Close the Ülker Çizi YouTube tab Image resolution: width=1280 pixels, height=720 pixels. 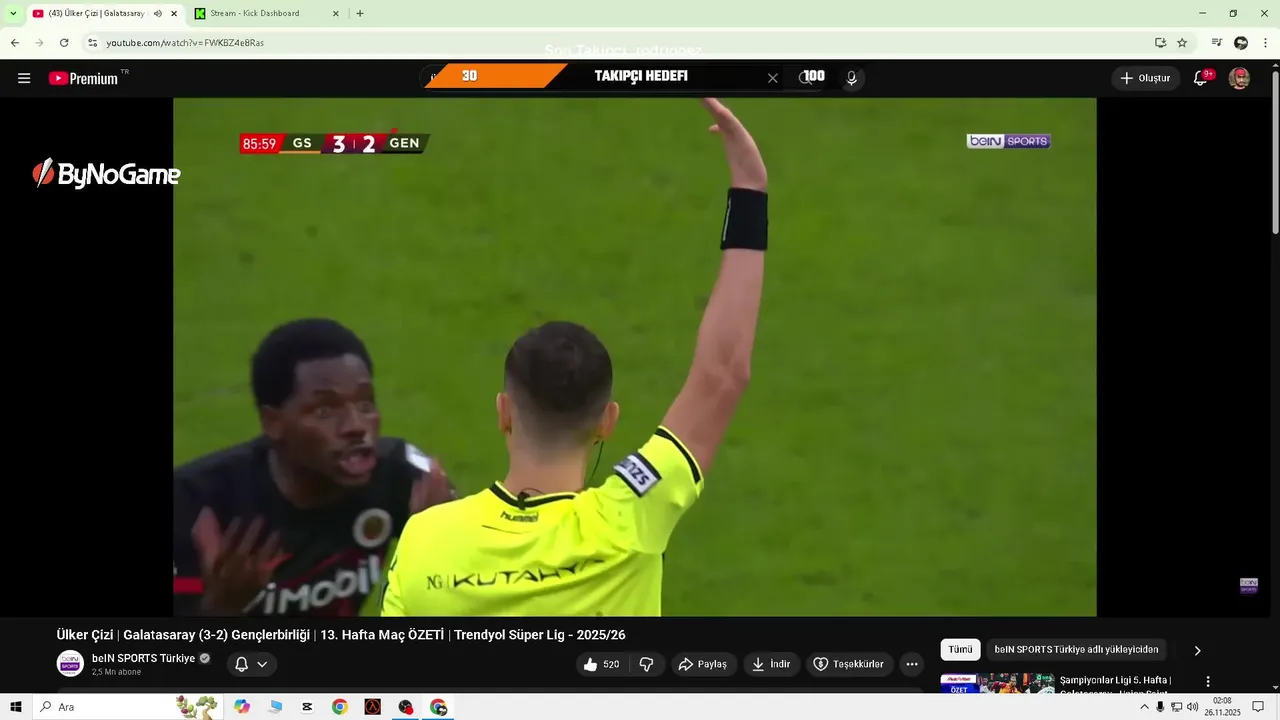[x=174, y=14]
